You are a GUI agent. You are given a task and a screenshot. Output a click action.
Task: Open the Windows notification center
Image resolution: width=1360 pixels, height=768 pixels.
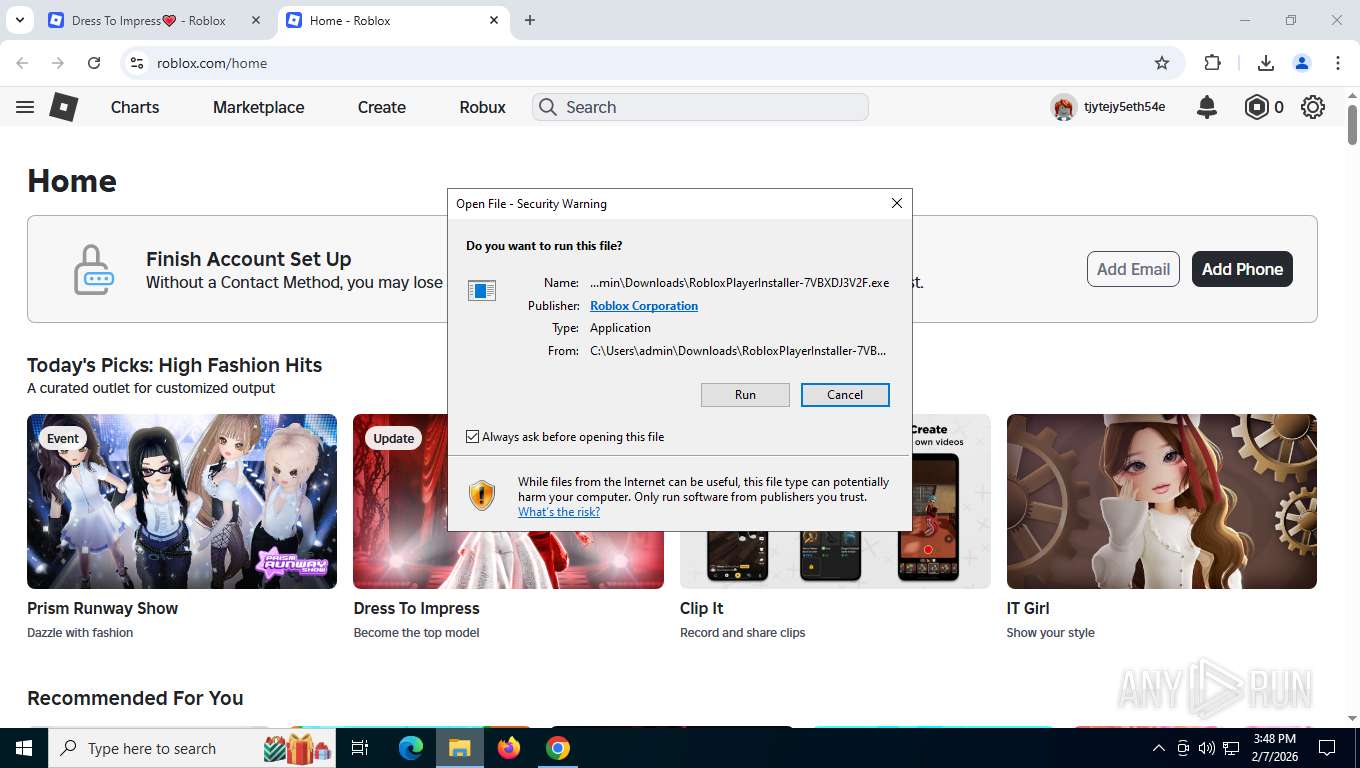point(1327,748)
